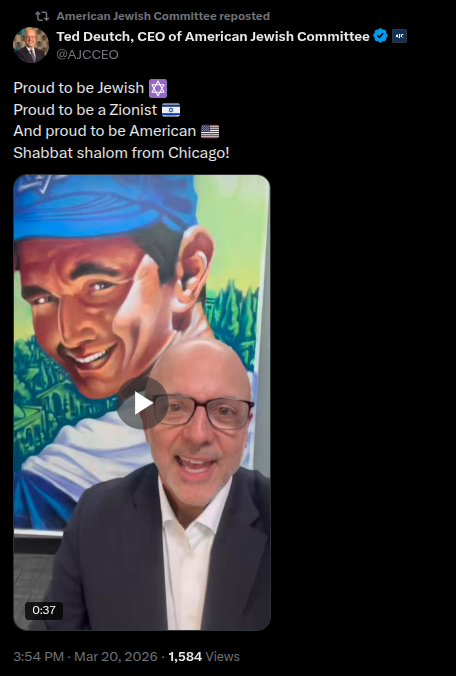Click the United States flag emoji

point(210,131)
